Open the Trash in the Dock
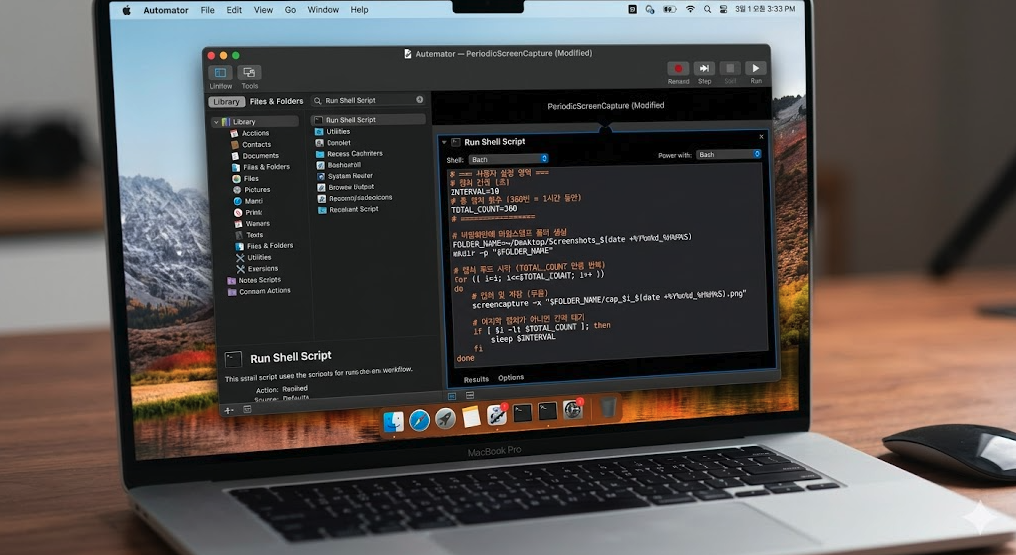The width and height of the screenshot is (1016, 555). [x=608, y=407]
